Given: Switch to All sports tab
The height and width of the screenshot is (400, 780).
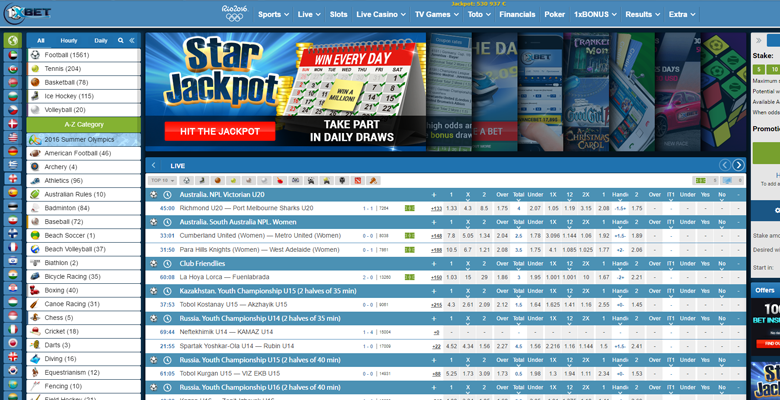Looking at the screenshot, I should 41,40.
